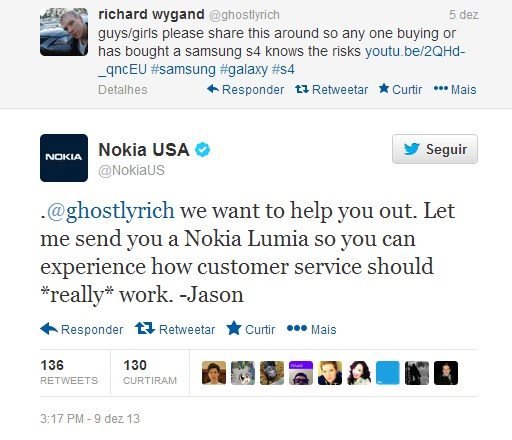
Task: Click Responder on richard wygand's tweet
Action: coord(245,89)
